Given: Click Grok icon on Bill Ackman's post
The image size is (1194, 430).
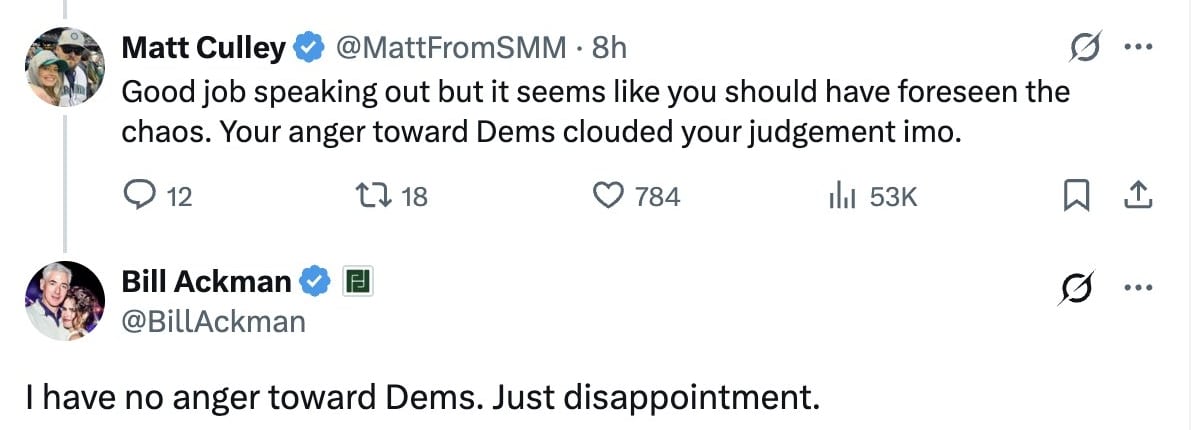Looking at the screenshot, I should point(1076,287).
